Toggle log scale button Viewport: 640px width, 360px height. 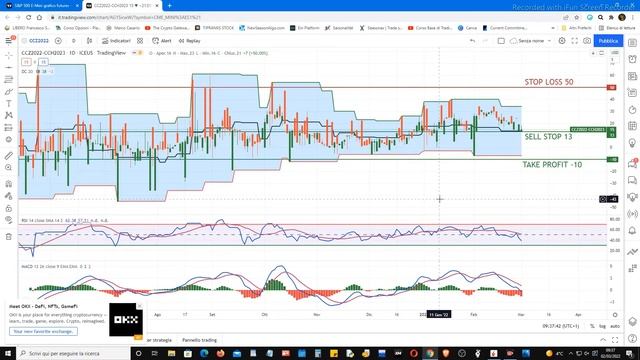click(602, 326)
